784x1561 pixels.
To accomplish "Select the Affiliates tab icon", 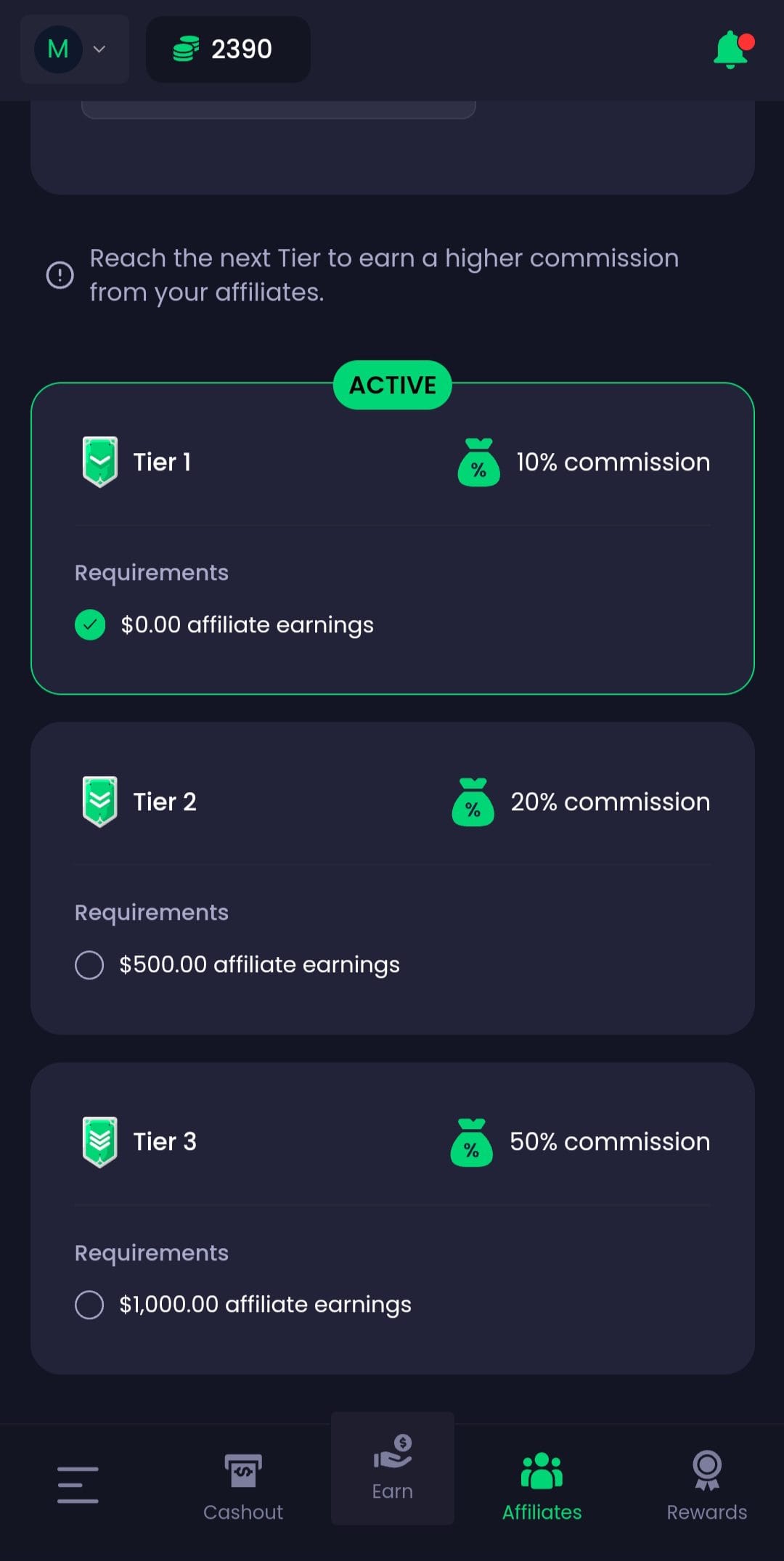I will click(x=542, y=1471).
